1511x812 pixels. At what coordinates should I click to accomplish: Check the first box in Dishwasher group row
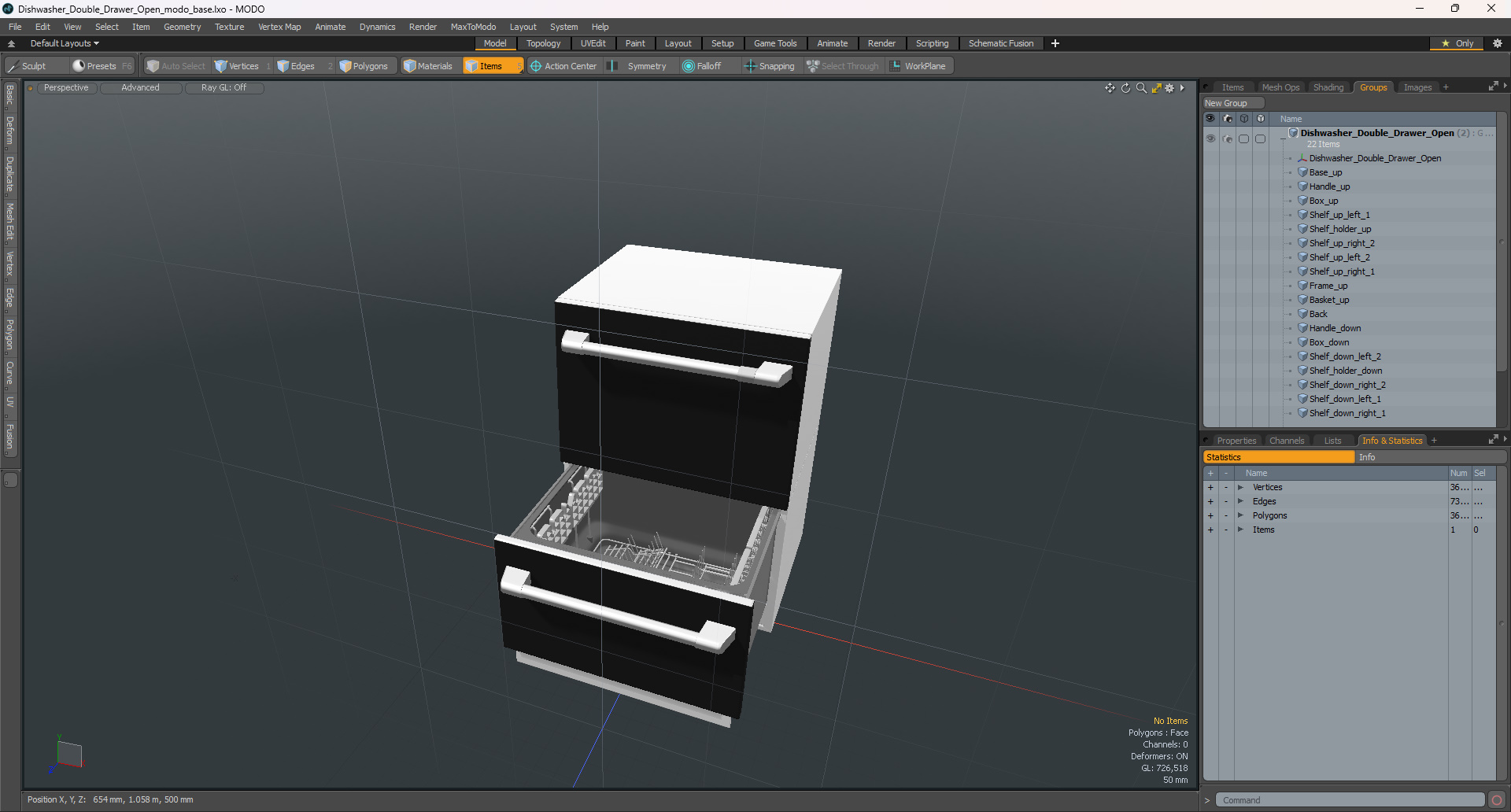(x=1243, y=138)
